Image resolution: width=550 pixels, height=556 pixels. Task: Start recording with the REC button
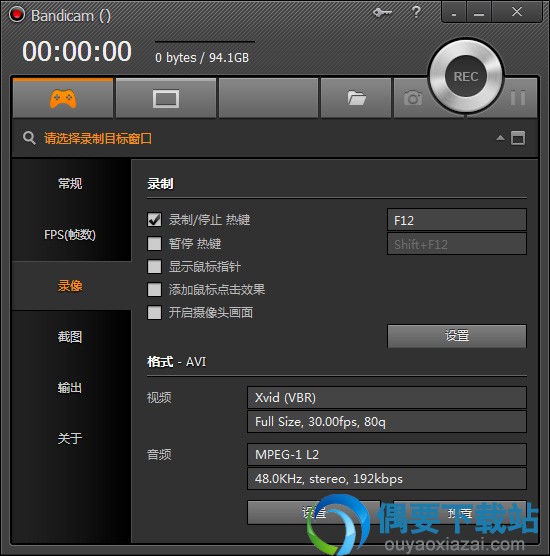coord(466,76)
